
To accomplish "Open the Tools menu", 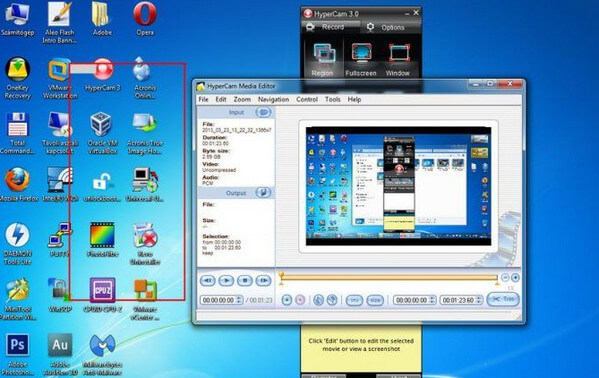I will tap(332, 99).
